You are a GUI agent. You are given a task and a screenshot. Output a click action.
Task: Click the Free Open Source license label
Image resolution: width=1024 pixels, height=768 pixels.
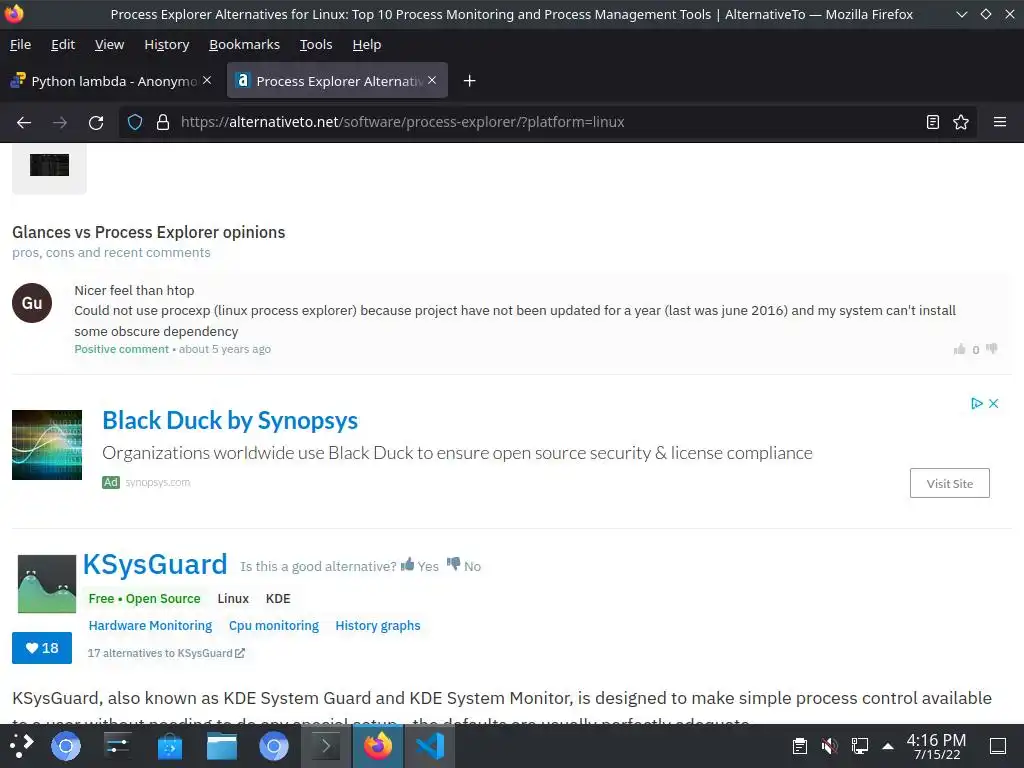(x=144, y=599)
